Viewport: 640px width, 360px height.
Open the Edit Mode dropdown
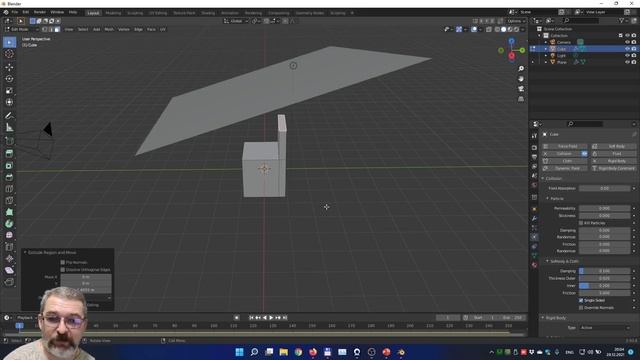22,29
